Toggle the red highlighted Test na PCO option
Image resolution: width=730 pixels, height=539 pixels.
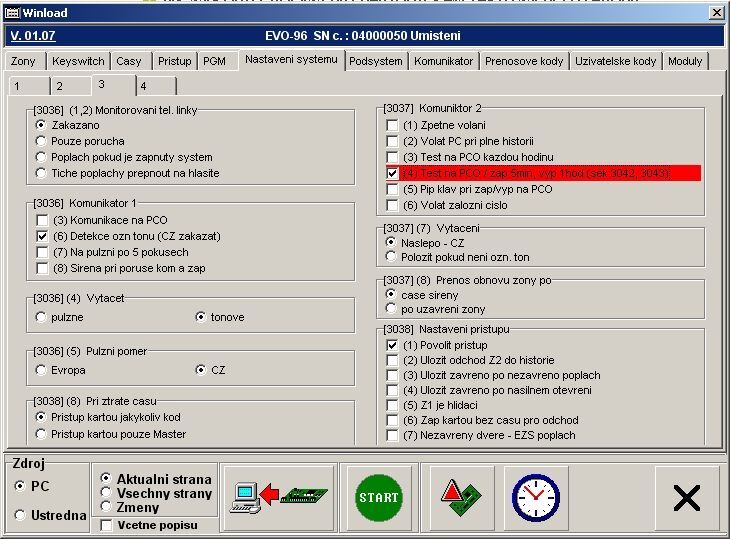pos(392,173)
